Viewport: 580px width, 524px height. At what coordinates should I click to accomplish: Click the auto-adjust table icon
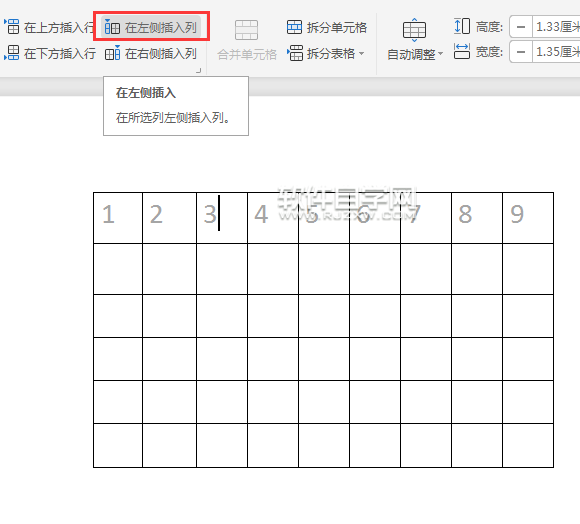click(414, 30)
